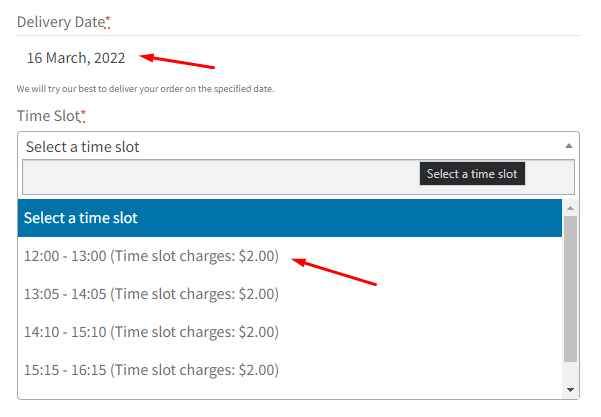
Task: Click the list scrollbar up arrow
Action: click(571, 207)
